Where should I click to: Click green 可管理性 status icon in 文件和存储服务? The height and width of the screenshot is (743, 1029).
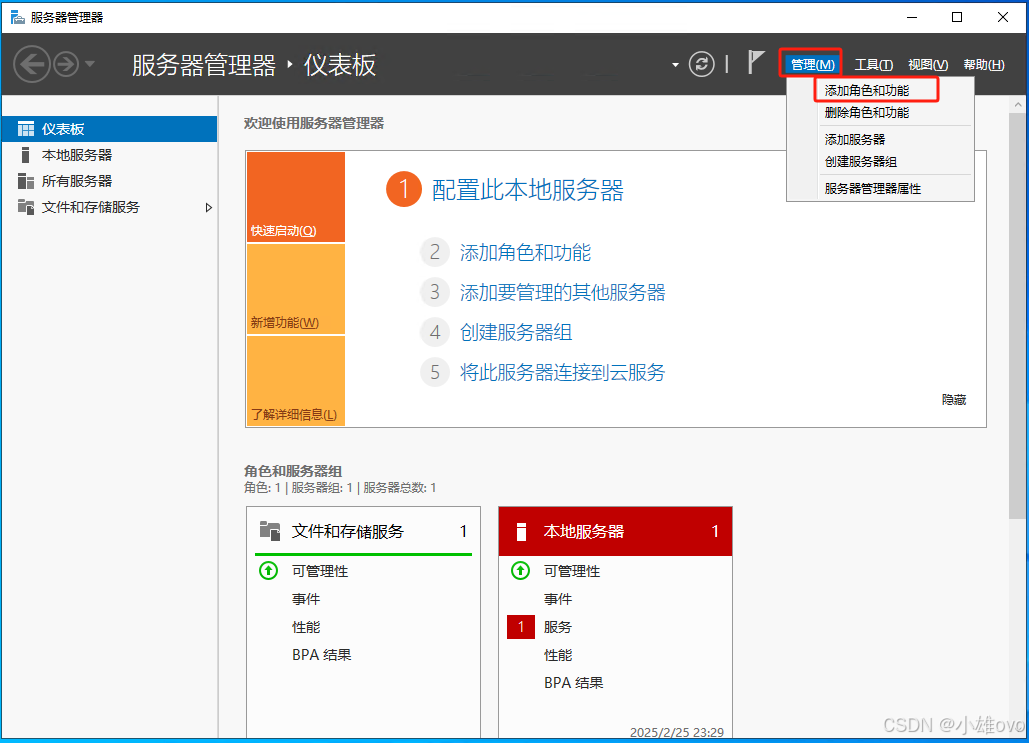point(268,570)
